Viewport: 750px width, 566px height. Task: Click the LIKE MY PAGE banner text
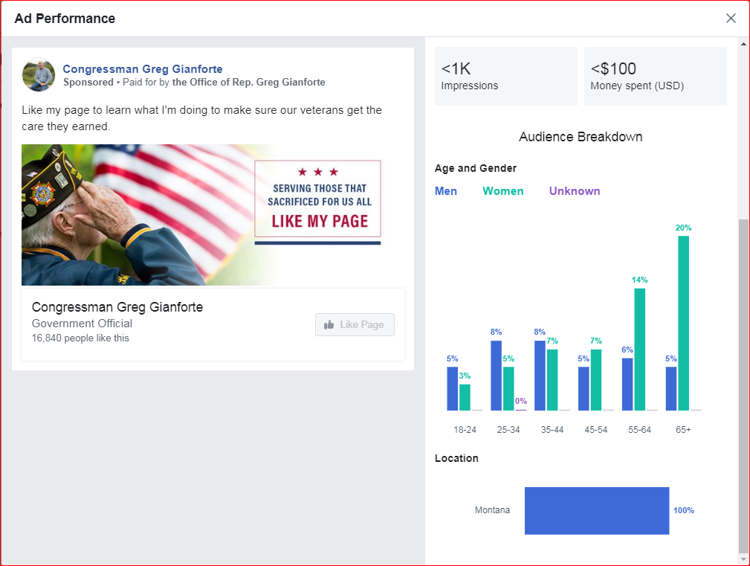320,222
